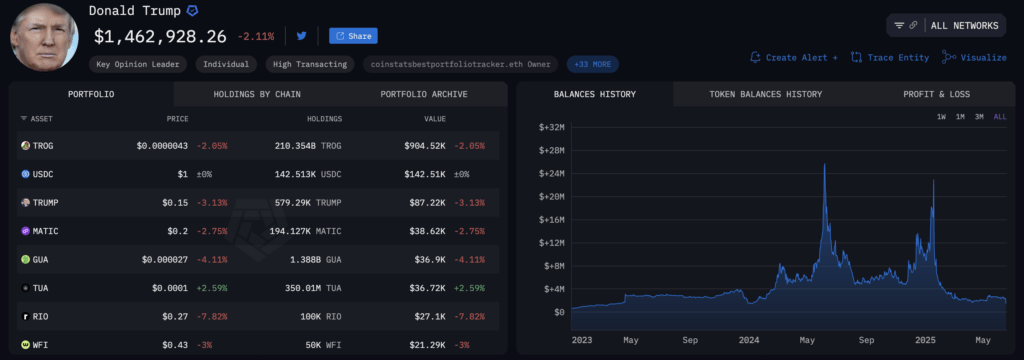This screenshot has height=360, width=1024.
Task: Click the Individual tag
Action: (226, 64)
